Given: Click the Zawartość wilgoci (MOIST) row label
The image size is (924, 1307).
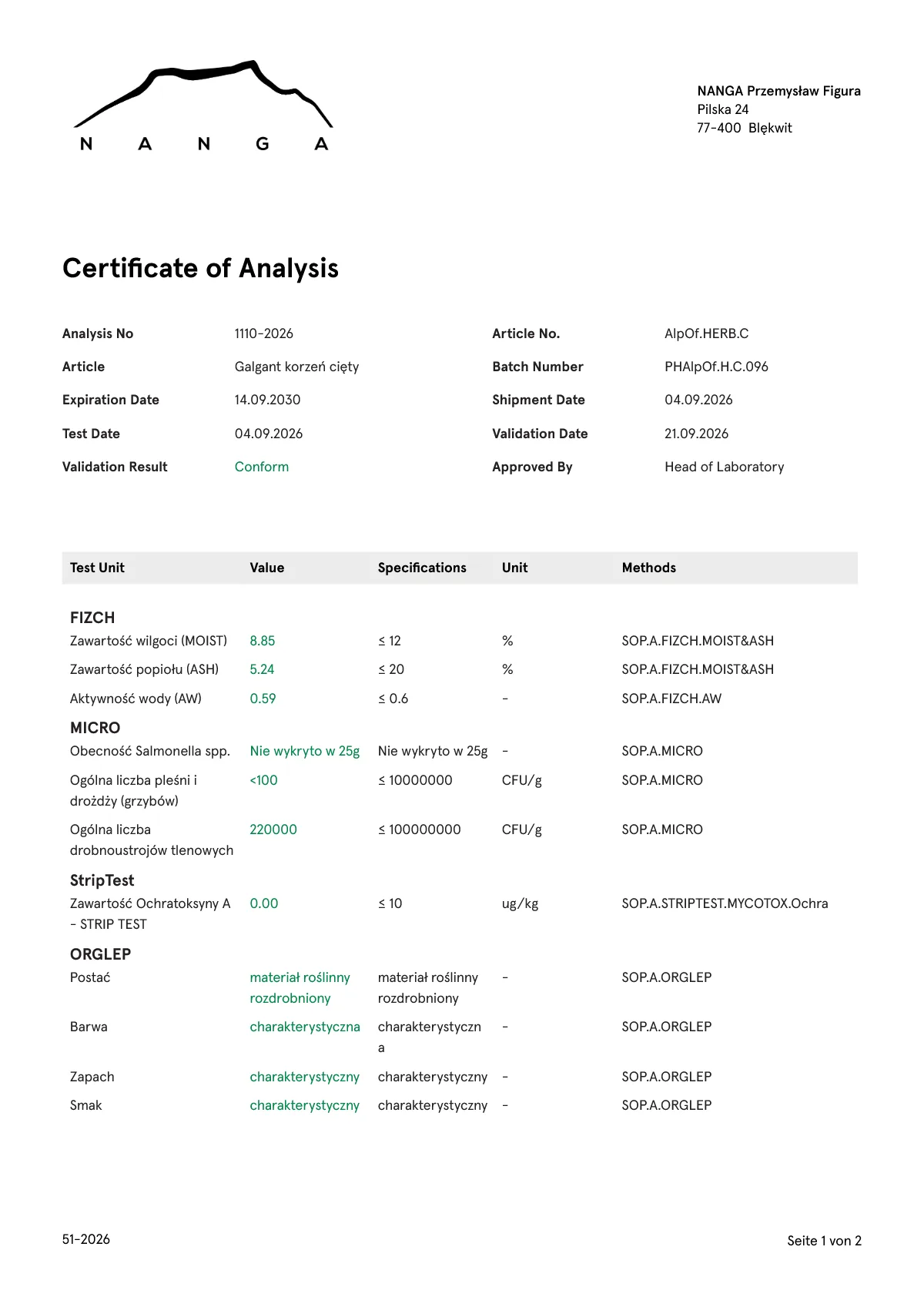Looking at the screenshot, I should point(149,641).
